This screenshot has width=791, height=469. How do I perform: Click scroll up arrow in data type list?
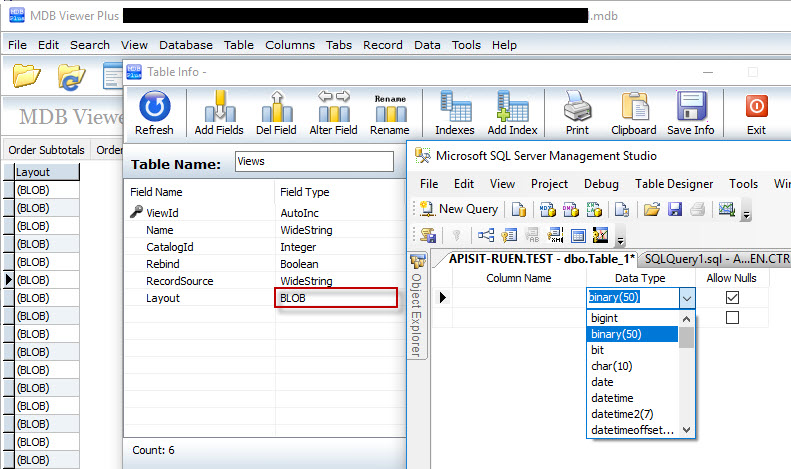(686, 319)
